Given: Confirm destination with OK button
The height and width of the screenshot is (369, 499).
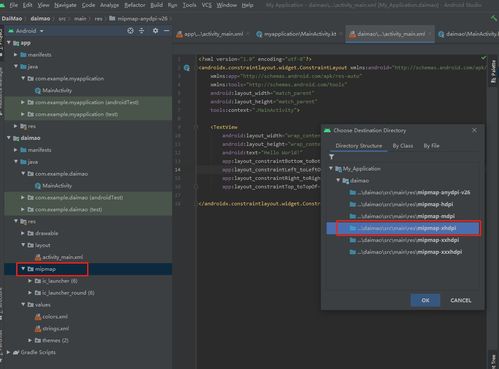Looking at the screenshot, I should coord(425,300).
